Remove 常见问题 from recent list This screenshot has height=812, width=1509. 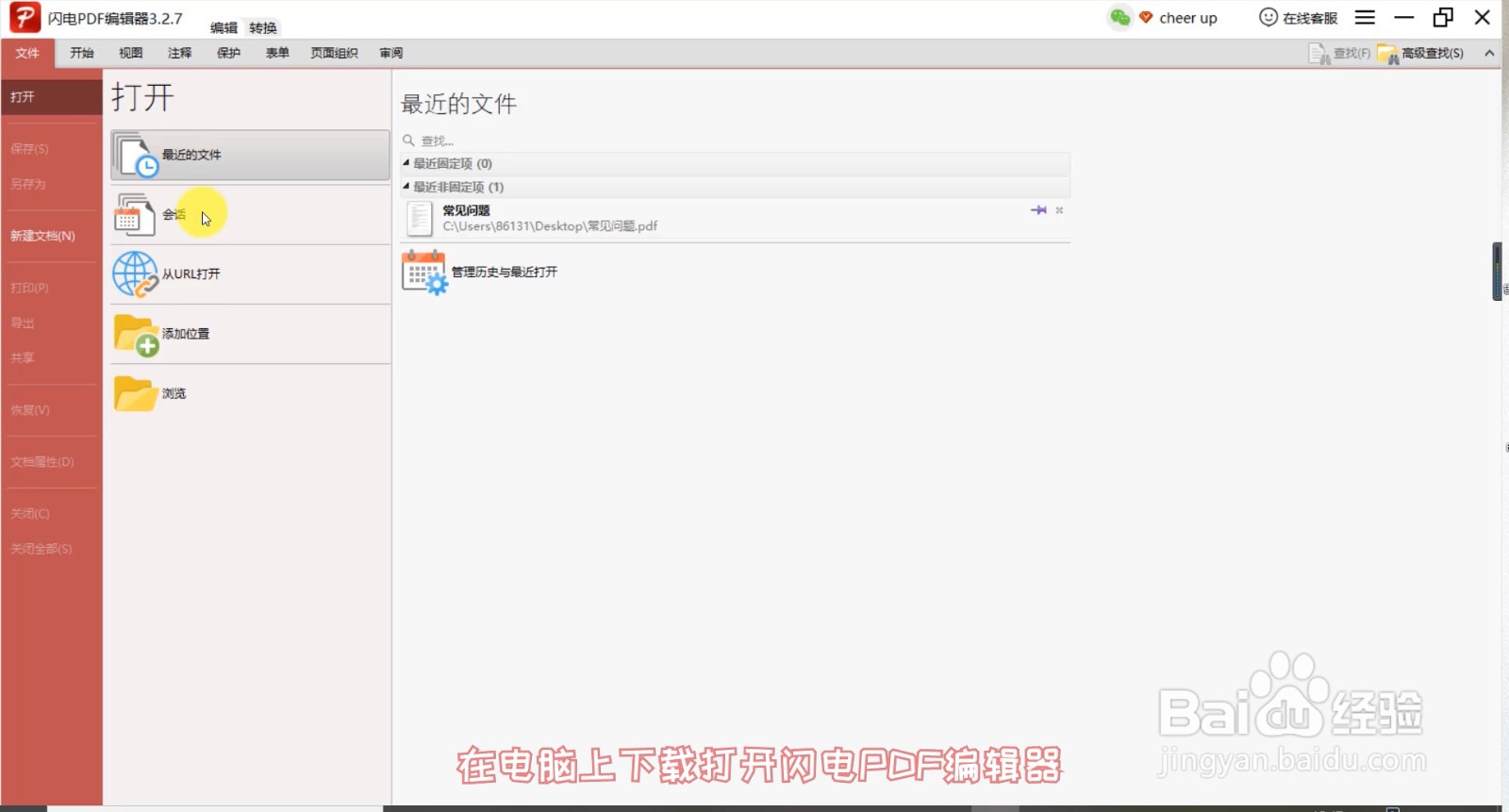tap(1059, 210)
